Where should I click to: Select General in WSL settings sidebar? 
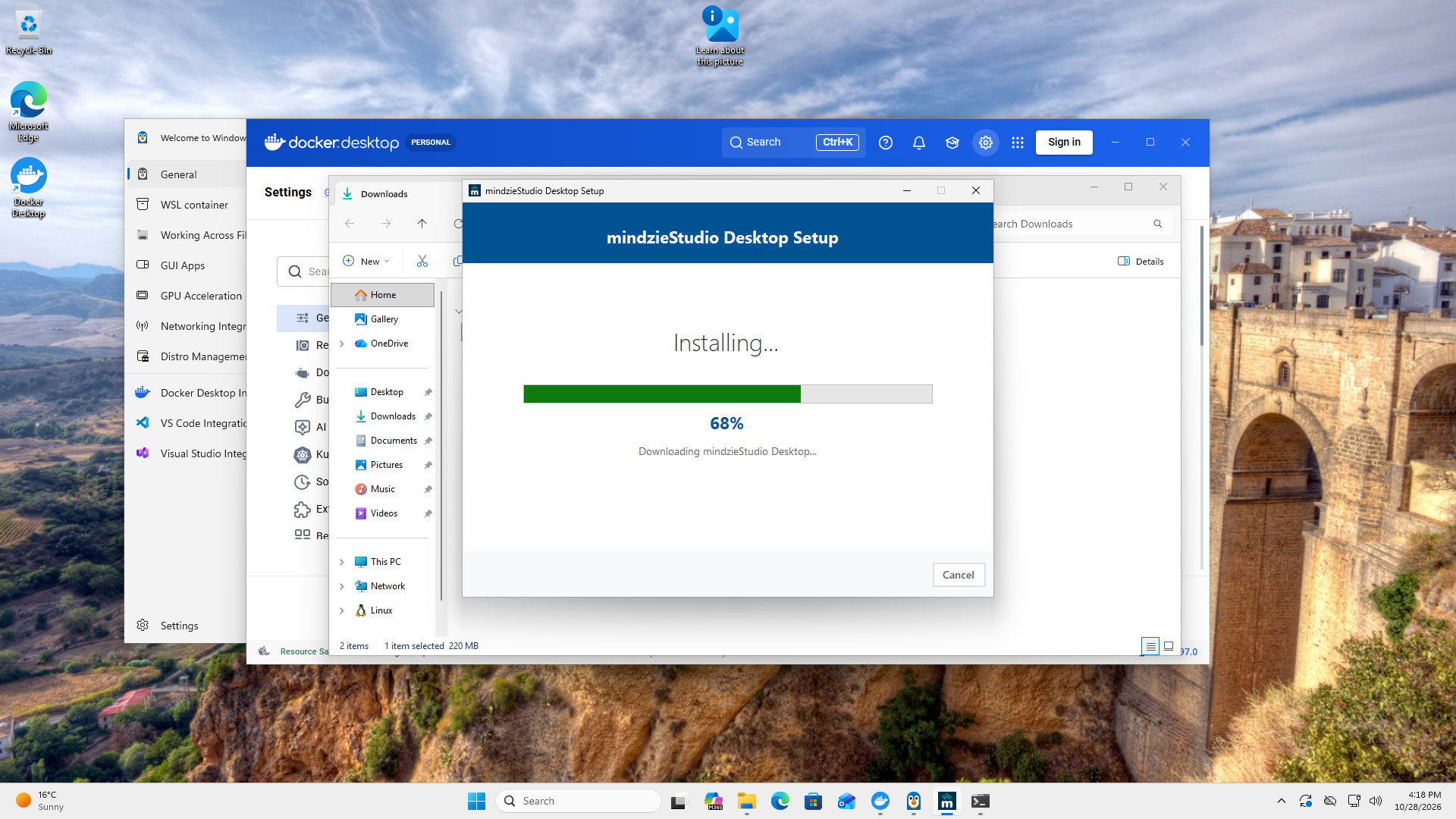coord(186,174)
